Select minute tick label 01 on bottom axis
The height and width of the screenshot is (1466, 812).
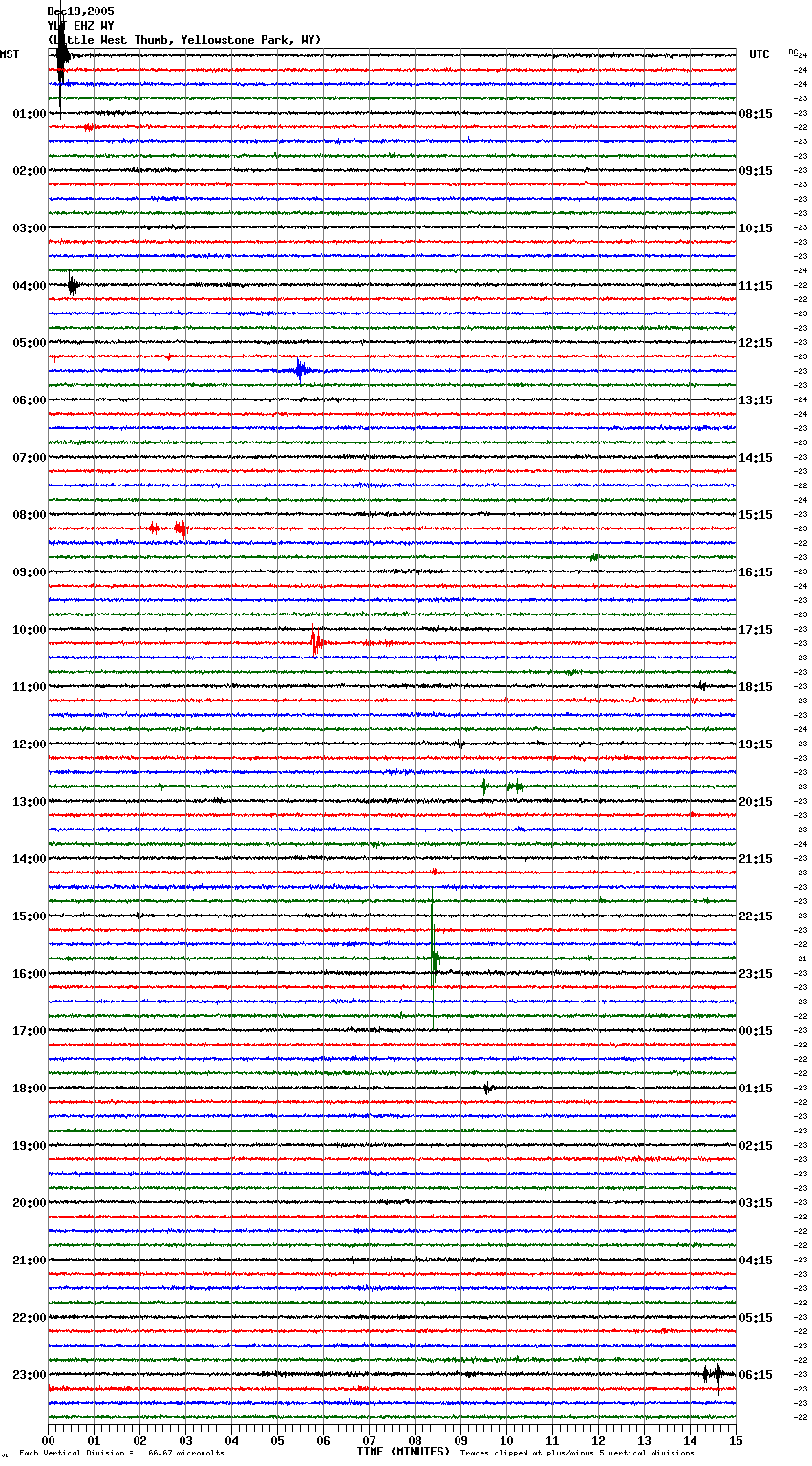tap(94, 1440)
